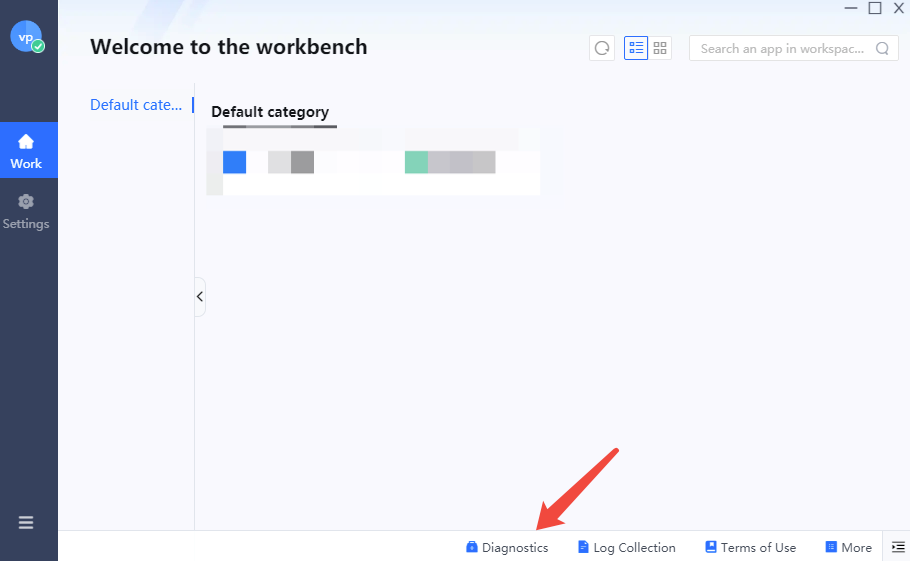Viewport: 910px width, 561px height.
Task: View the Terms of Use
Action: pyautogui.click(x=750, y=547)
